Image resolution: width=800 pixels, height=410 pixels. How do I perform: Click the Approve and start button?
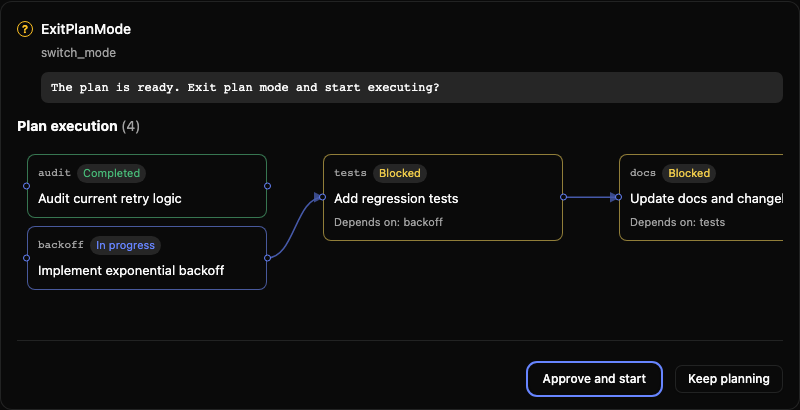[594, 379]
